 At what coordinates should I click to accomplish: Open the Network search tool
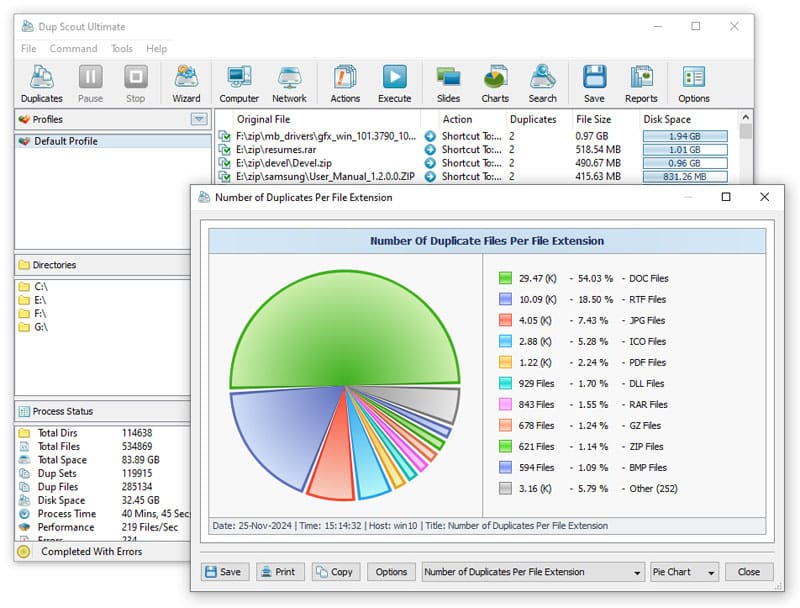click(x=289, y=84)
